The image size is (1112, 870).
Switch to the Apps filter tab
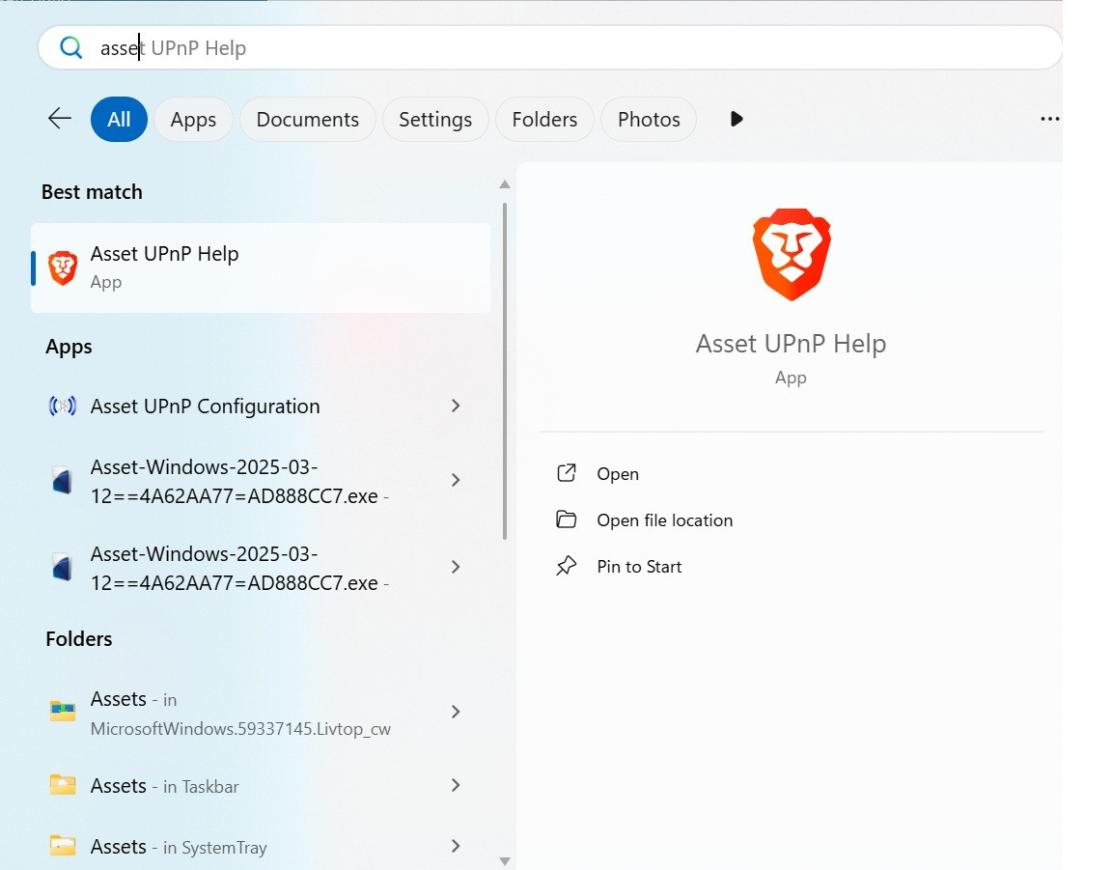tap(193, 119)
